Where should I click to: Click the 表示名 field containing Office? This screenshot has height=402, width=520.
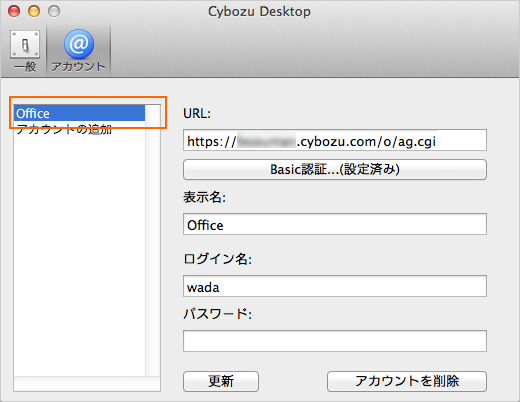coord(335,224)
